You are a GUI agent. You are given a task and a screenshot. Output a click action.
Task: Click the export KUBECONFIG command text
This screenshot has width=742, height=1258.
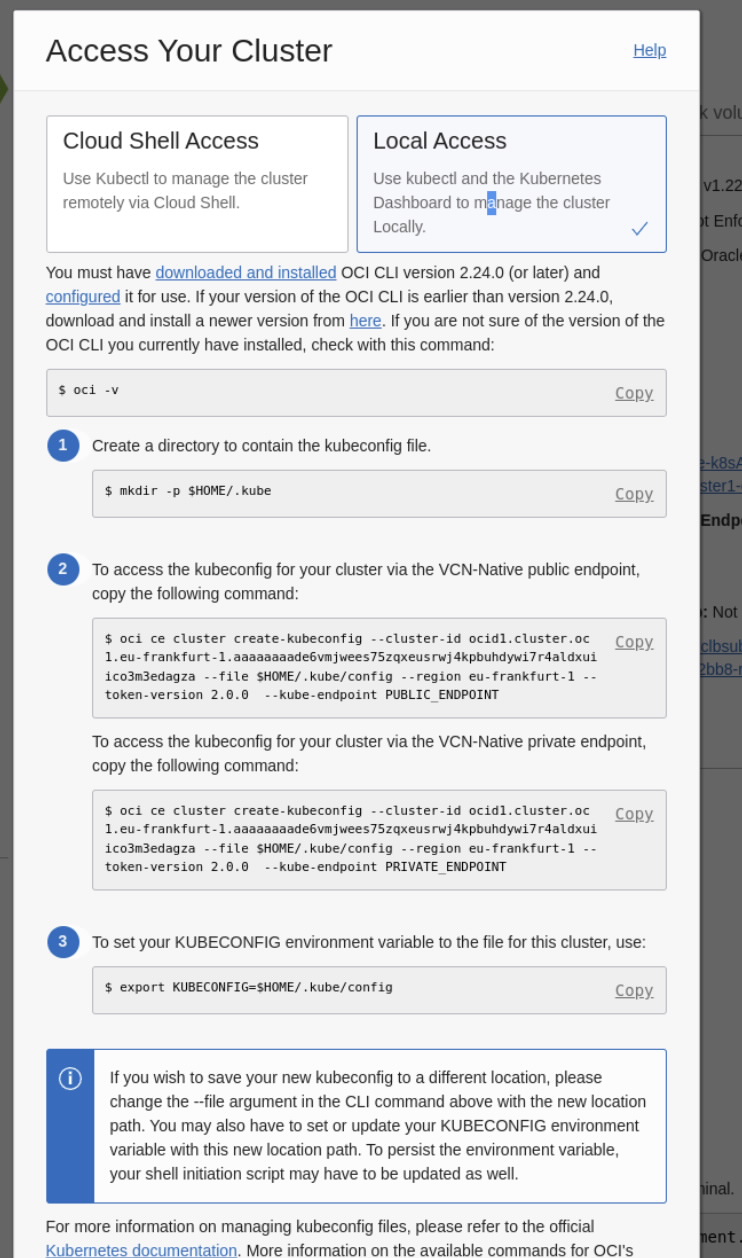click(249, 987)
